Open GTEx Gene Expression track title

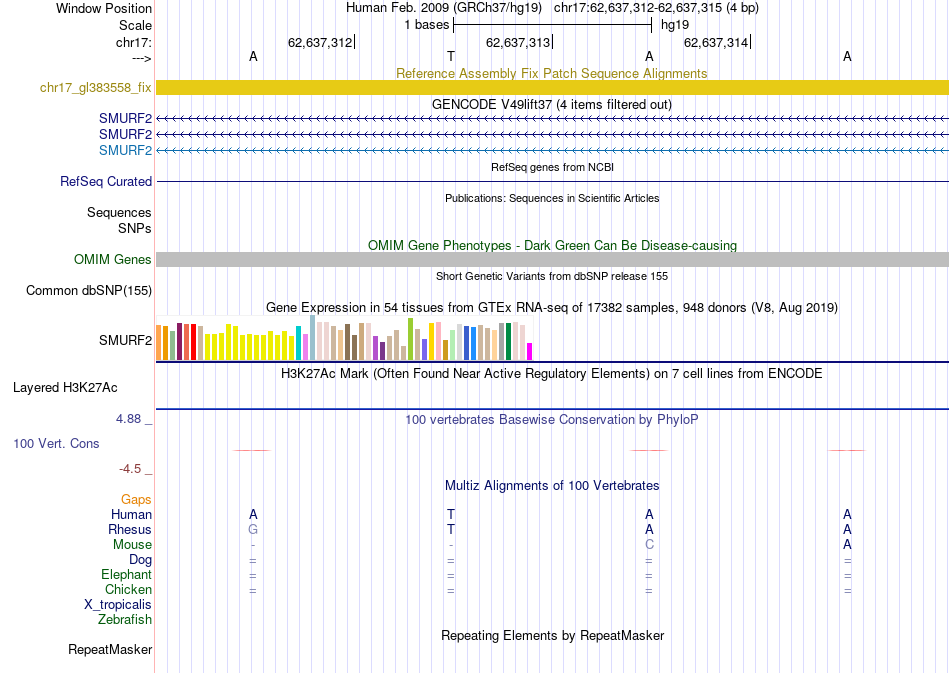coord(552,308)
